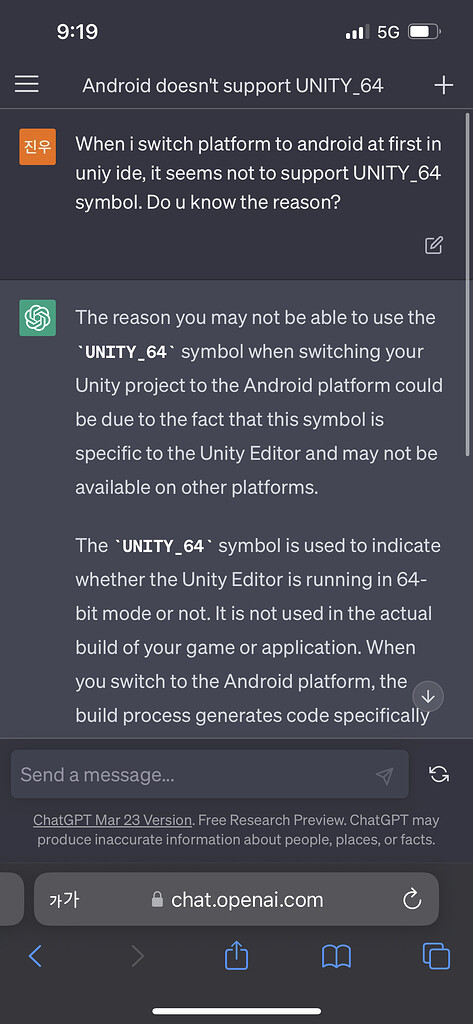Regenerate the response with refresh icon

438,775
